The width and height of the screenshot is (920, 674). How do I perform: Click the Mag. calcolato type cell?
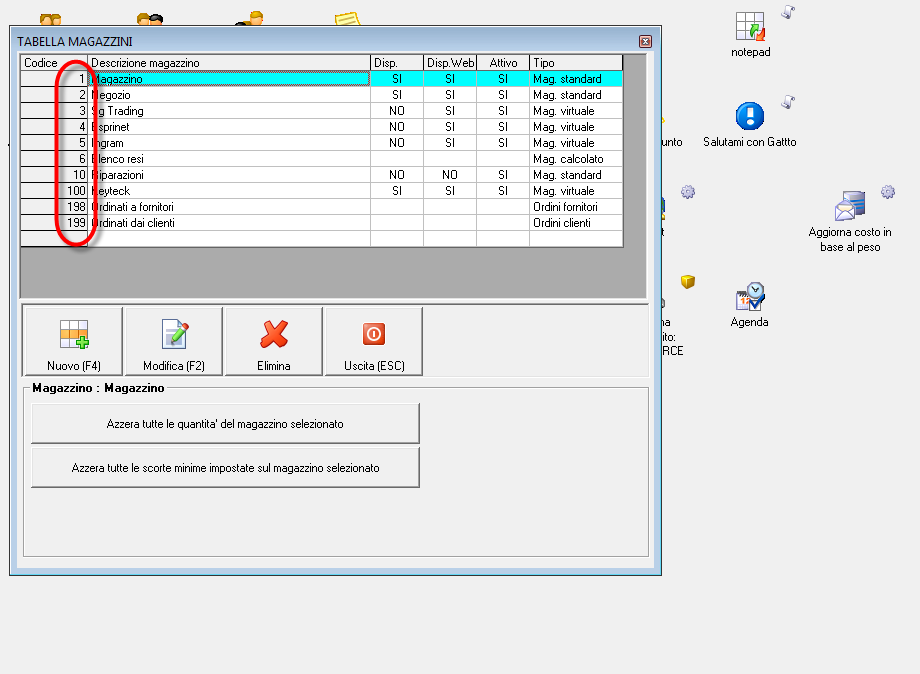(x=576, y=158)
